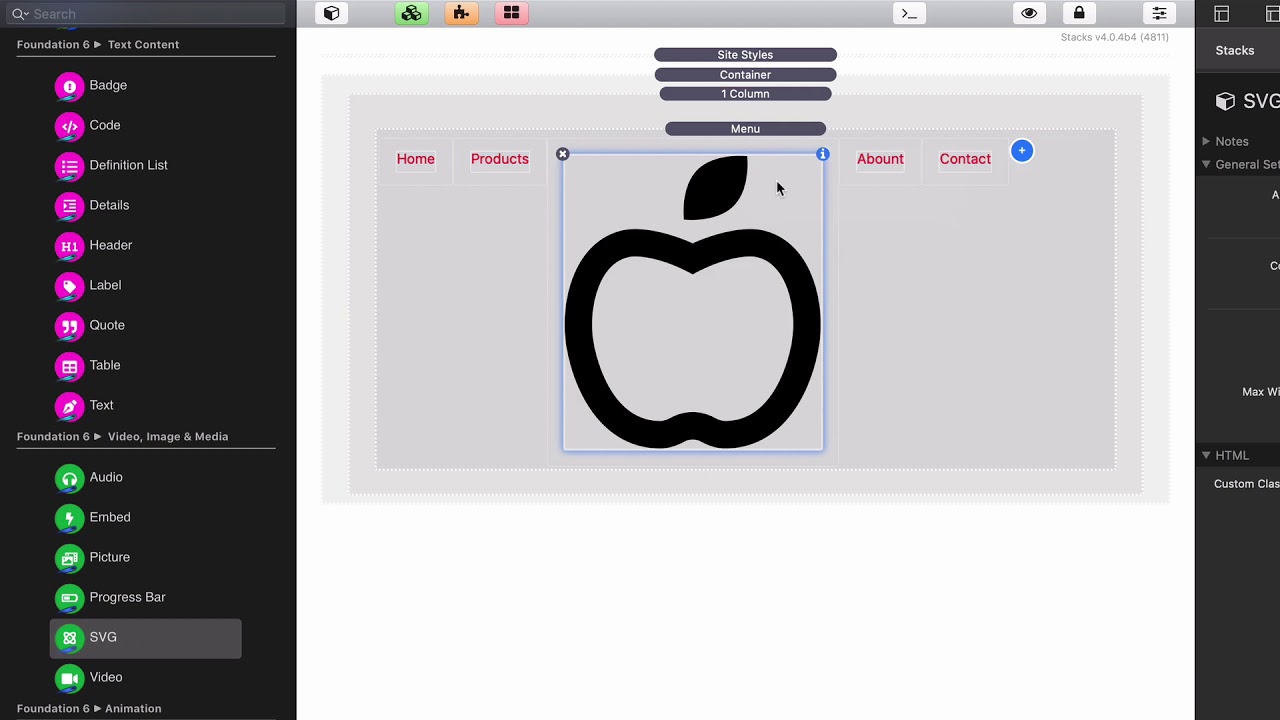Select the Label stack icon
This screenshot has height=720, width=1280.
click(x=69, y=286)
